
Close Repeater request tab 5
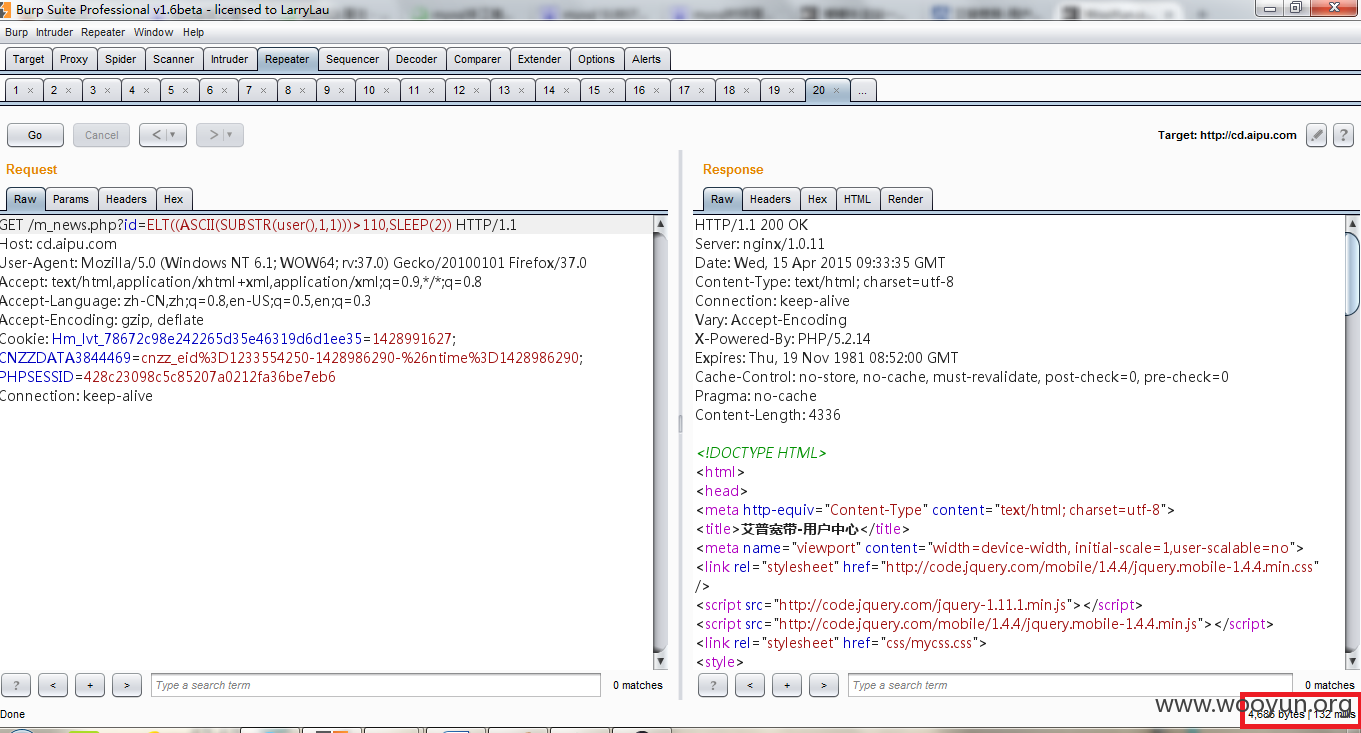coord(186,91)
